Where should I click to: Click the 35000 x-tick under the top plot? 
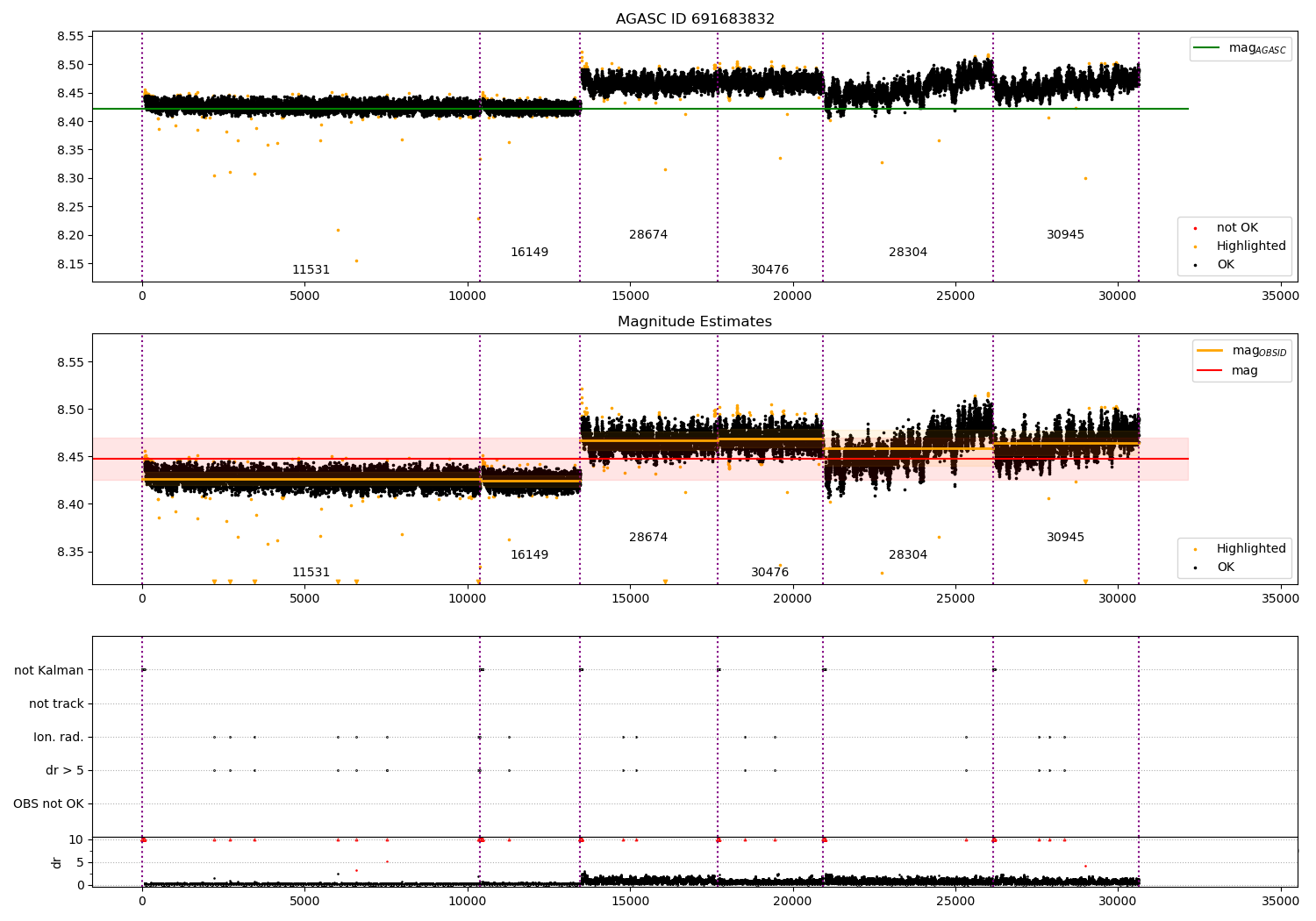[1280, 296]
